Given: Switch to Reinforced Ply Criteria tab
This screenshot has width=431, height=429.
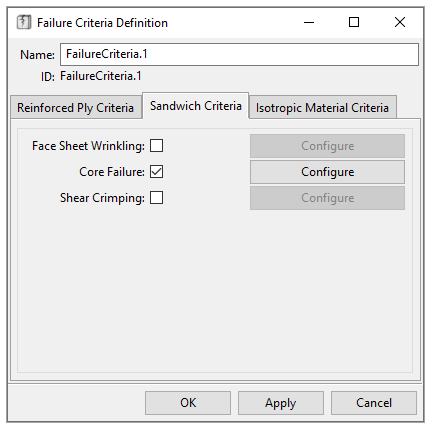Looking at the screenshot, I should tap(76, 107).
